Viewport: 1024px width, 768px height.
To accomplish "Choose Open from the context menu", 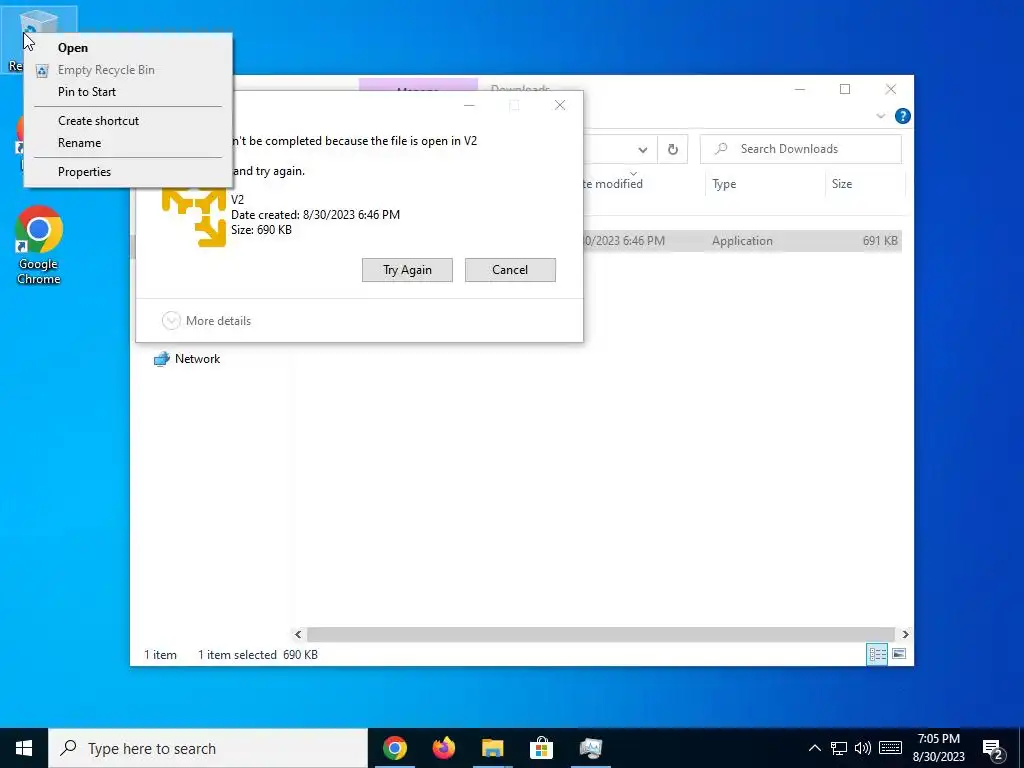I will 128,48.
